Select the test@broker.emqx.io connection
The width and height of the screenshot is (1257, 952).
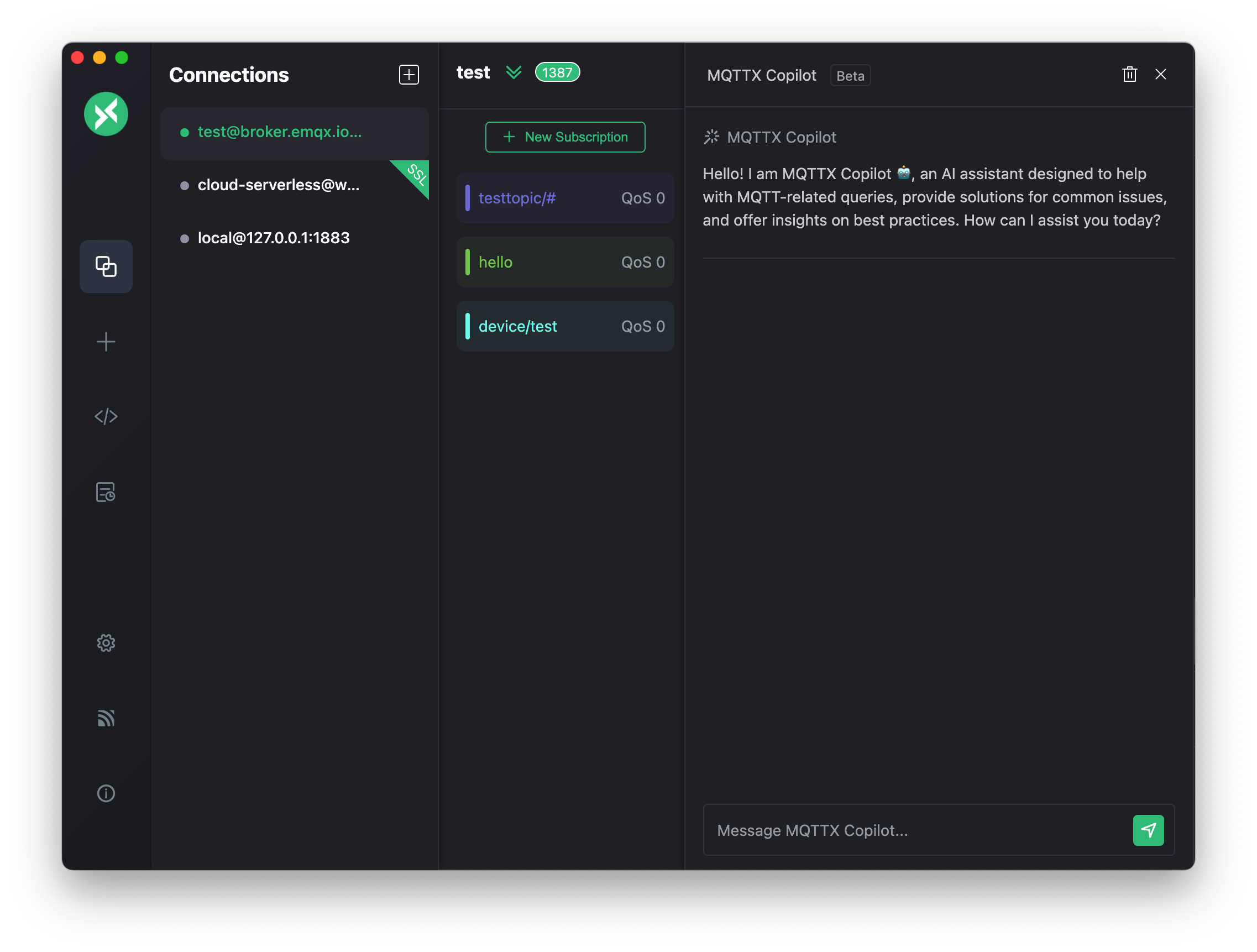click(280, 133)
